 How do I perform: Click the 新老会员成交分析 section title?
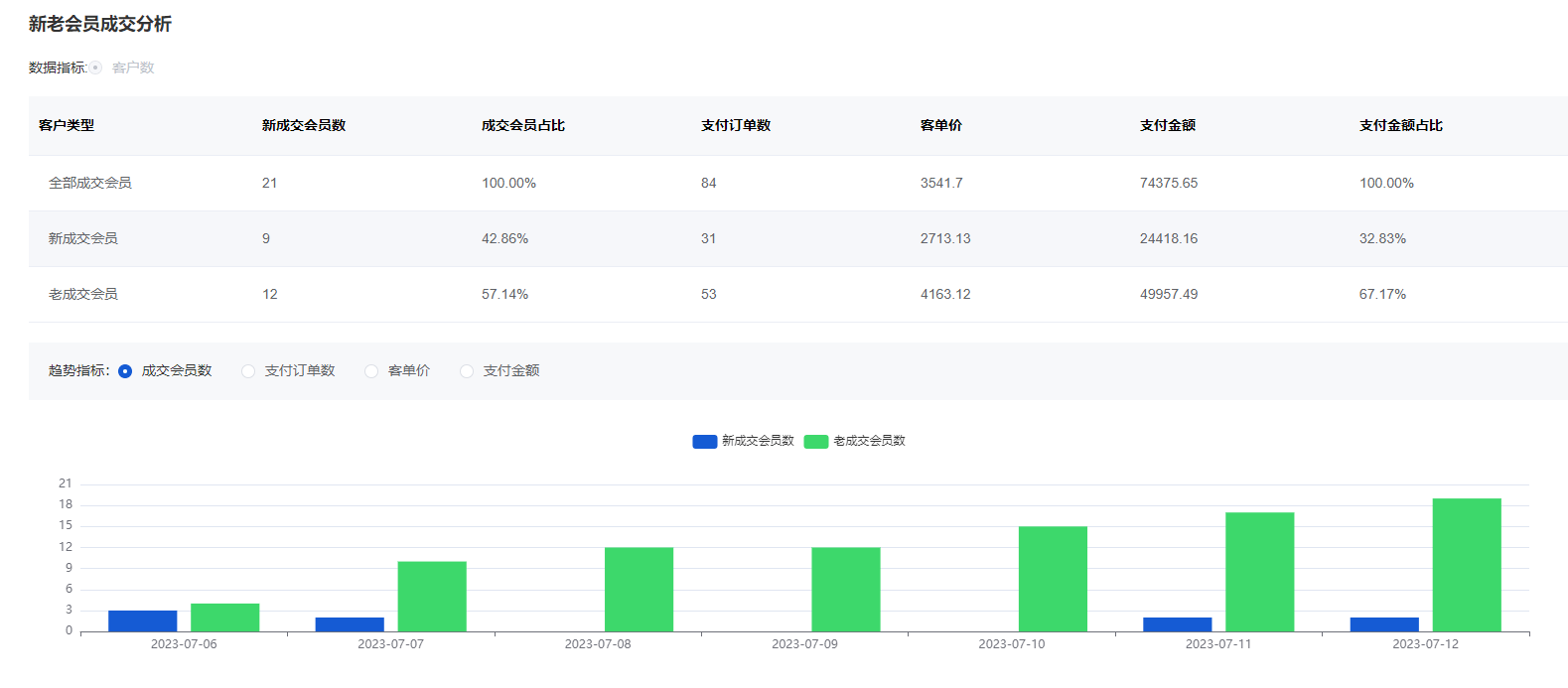pos(100,24)
